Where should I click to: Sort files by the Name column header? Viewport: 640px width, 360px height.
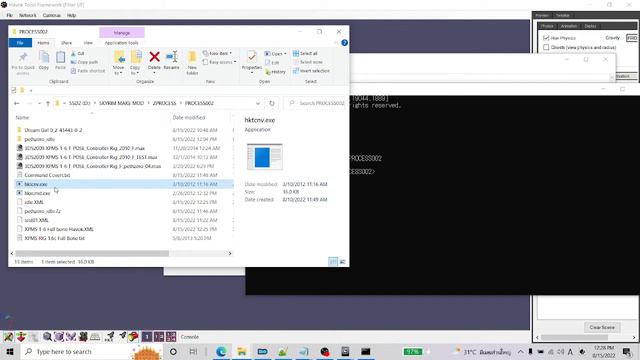(22, 118)
